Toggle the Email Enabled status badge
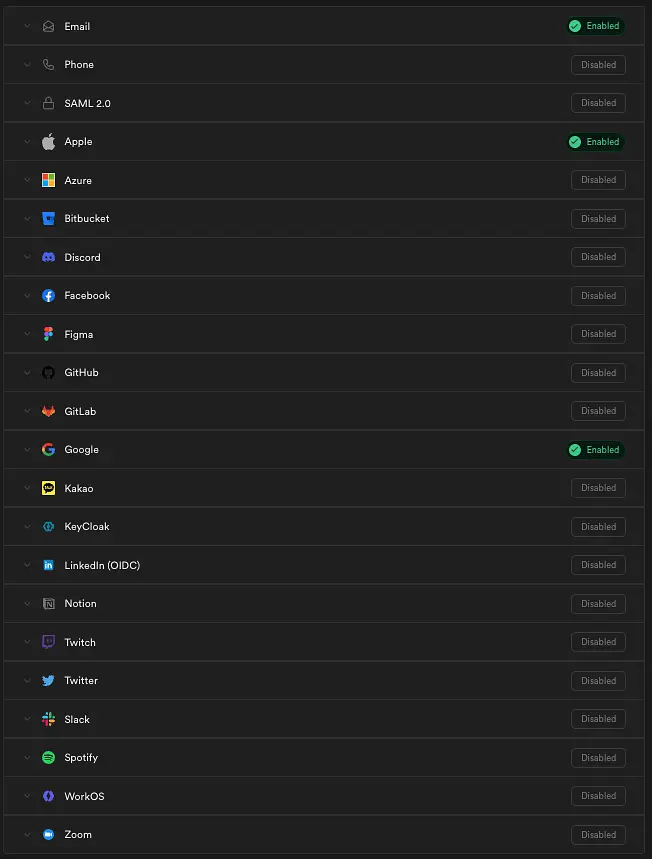Viewport: 652px width, 859px height. [x=595, y=26]
